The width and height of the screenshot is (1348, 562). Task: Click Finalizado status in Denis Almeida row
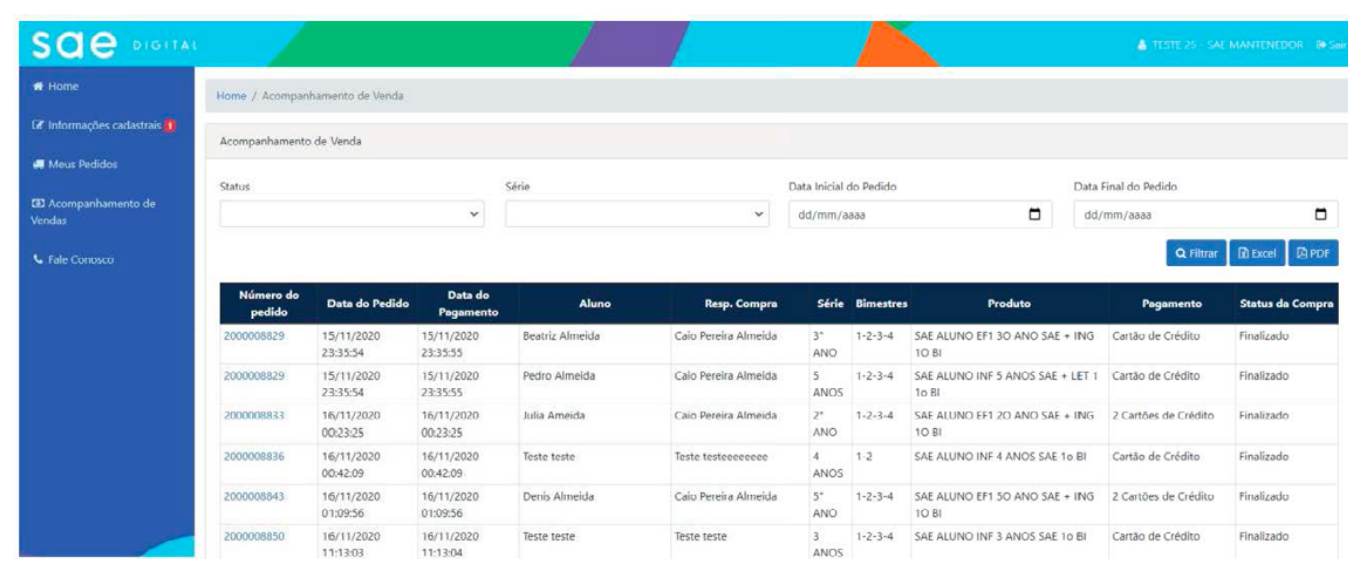(x=1264, y=496)
